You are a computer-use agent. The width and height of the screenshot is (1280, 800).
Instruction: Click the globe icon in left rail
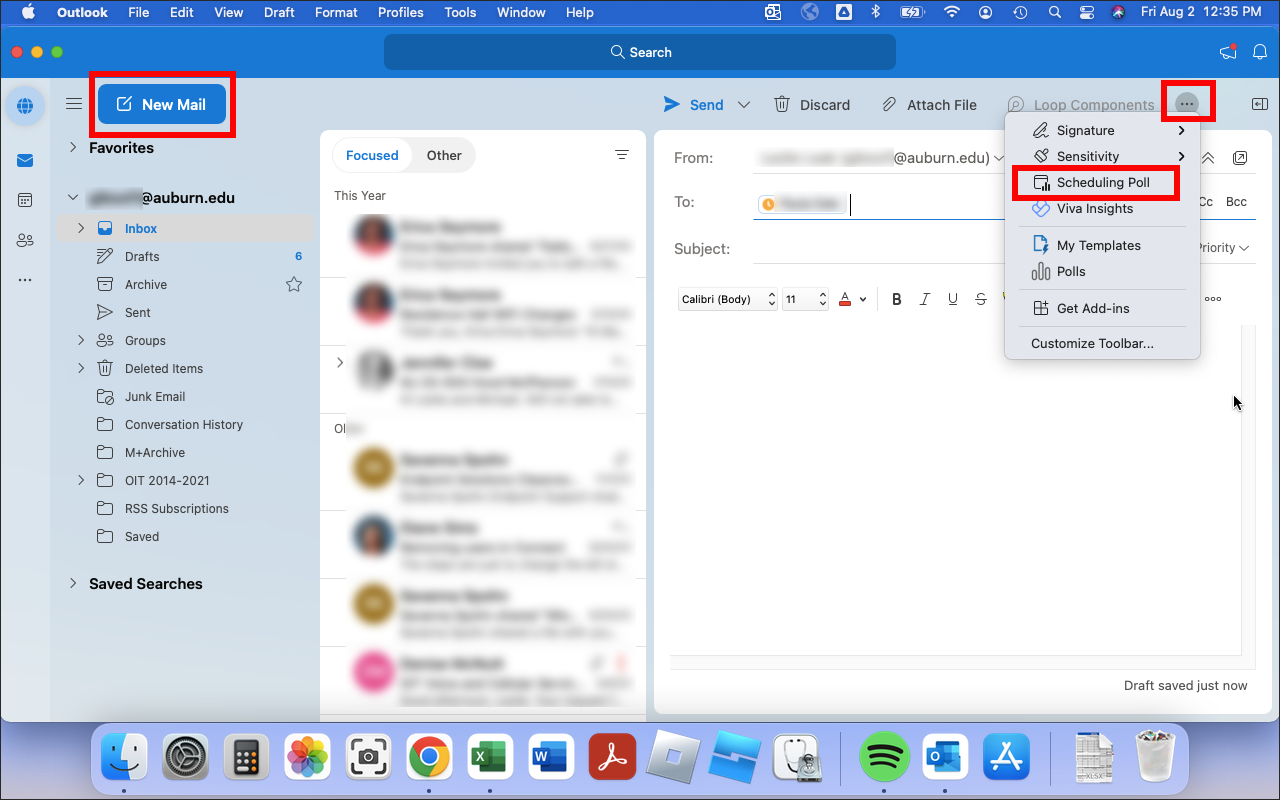(x=25, y=105)
